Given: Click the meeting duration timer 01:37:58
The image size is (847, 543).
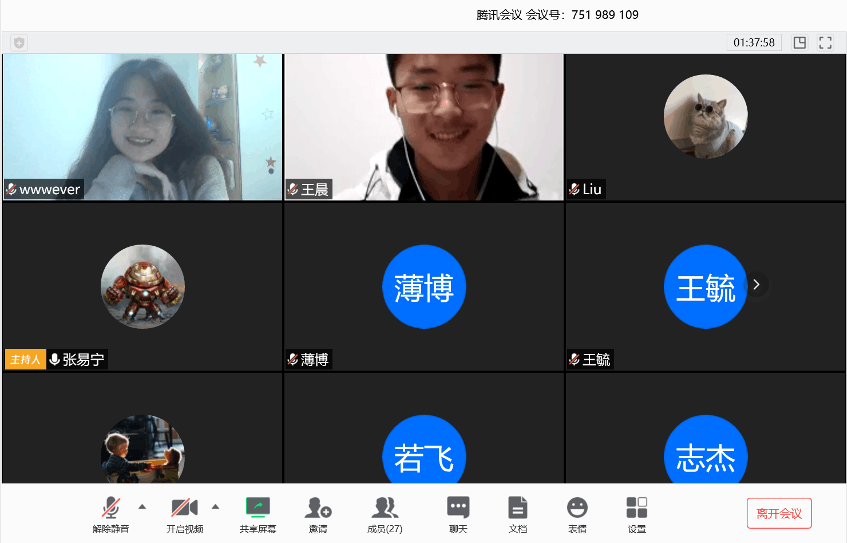Looking at the screenshot, I should pyautogui.click(x=754, y=43).
